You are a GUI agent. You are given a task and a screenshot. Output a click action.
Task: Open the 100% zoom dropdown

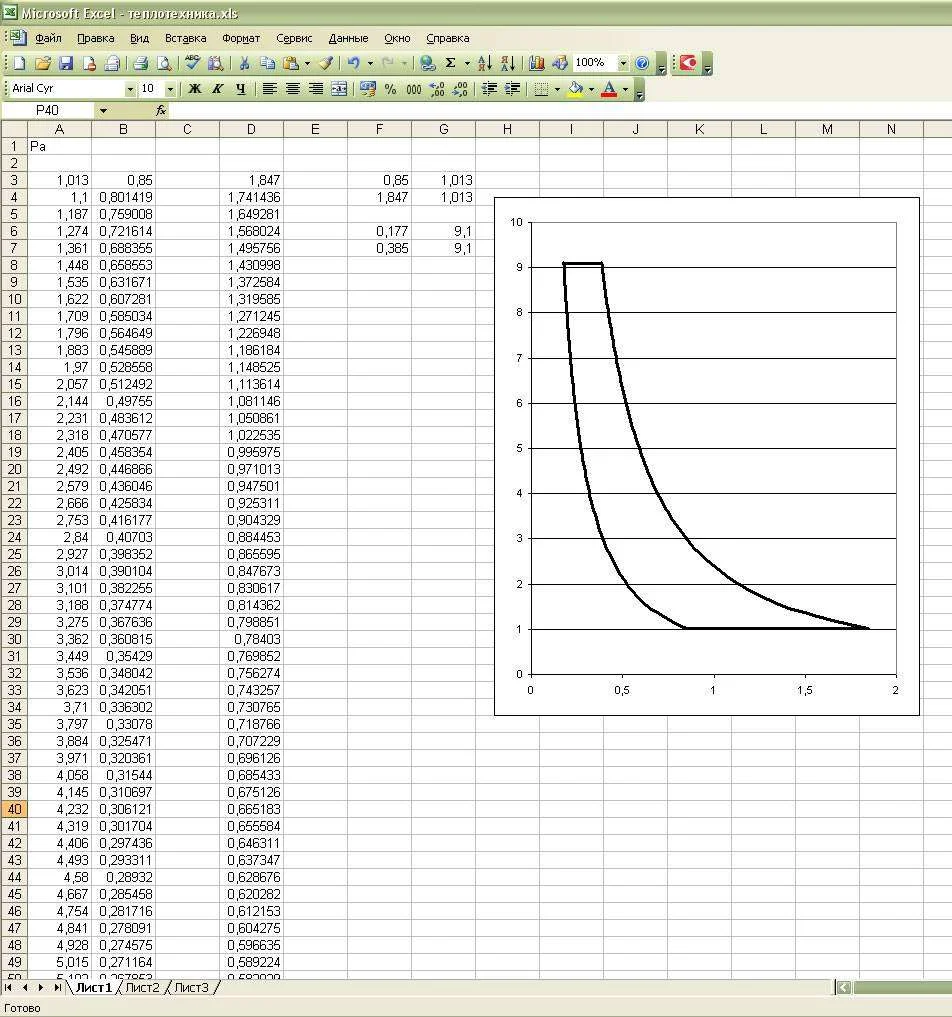click(x=623, y=63)
